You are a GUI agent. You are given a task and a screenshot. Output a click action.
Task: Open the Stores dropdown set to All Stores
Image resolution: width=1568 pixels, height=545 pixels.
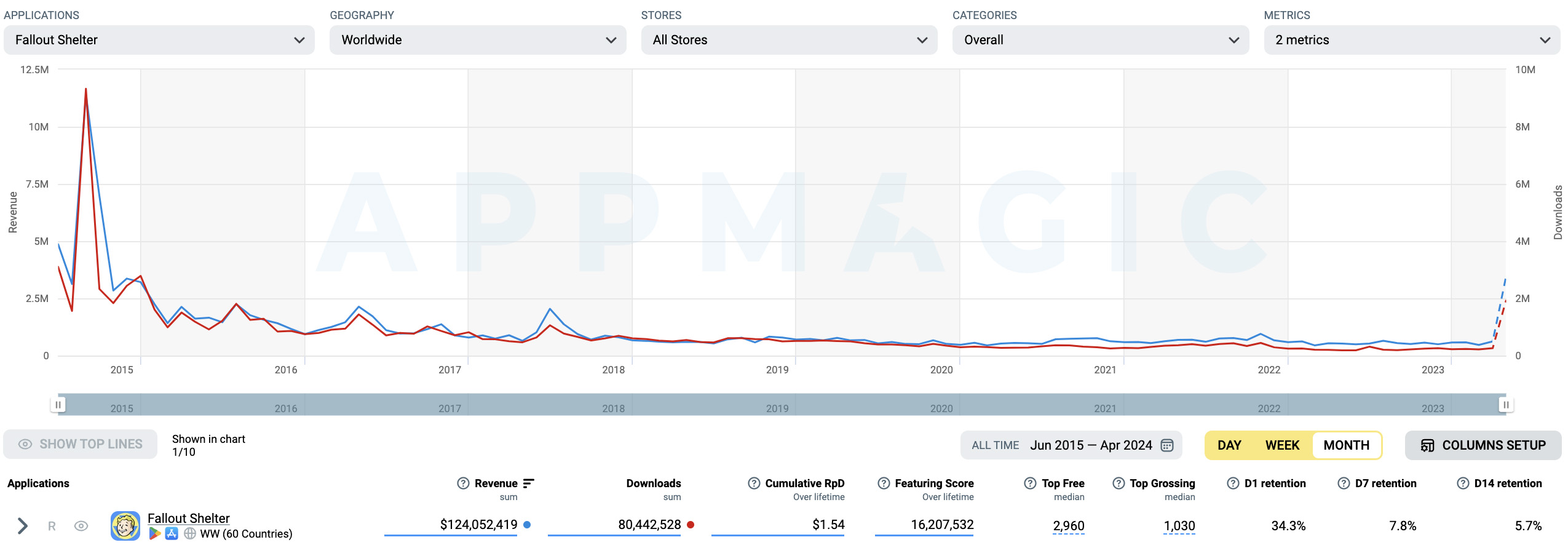tap(789, 40)
